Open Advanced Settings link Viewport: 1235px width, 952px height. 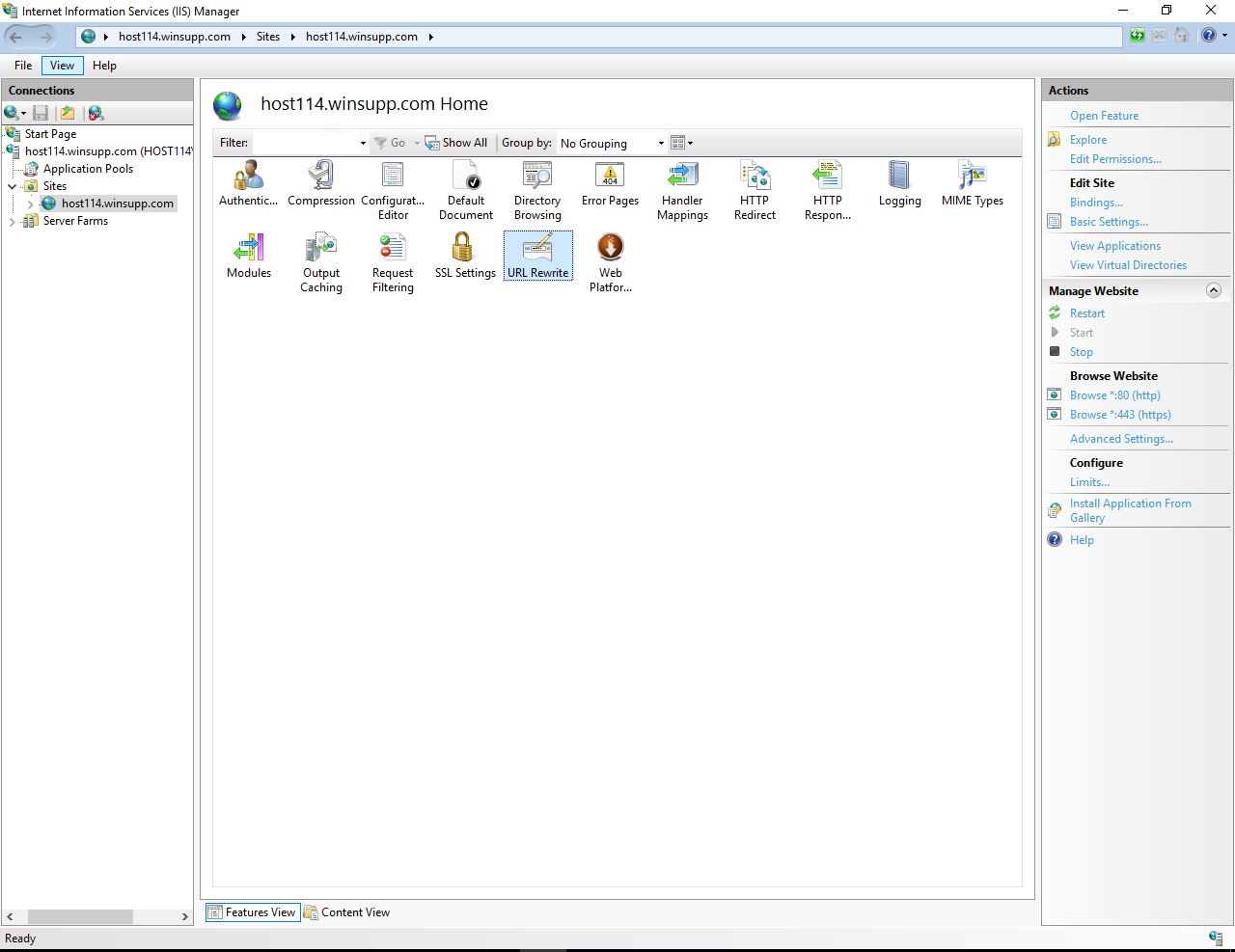1121,439
